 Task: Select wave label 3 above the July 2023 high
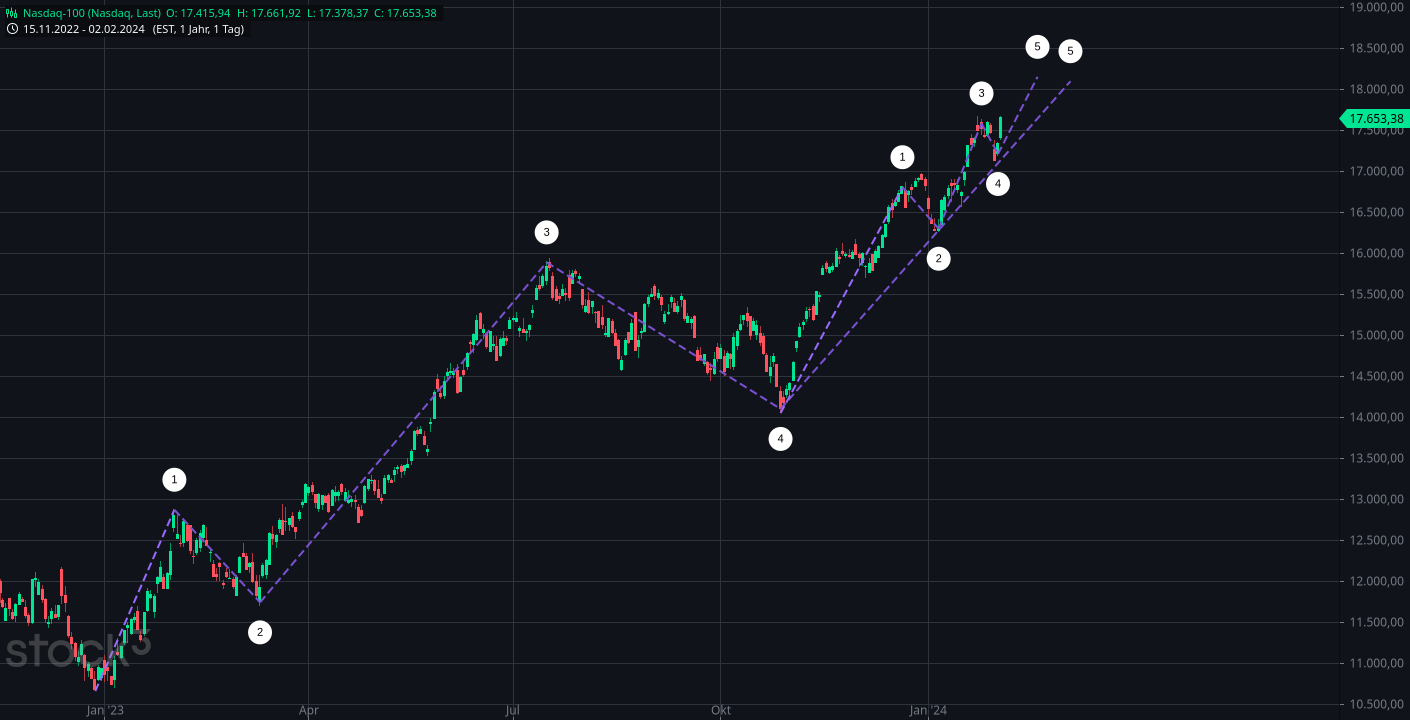[x=546, y=233]
